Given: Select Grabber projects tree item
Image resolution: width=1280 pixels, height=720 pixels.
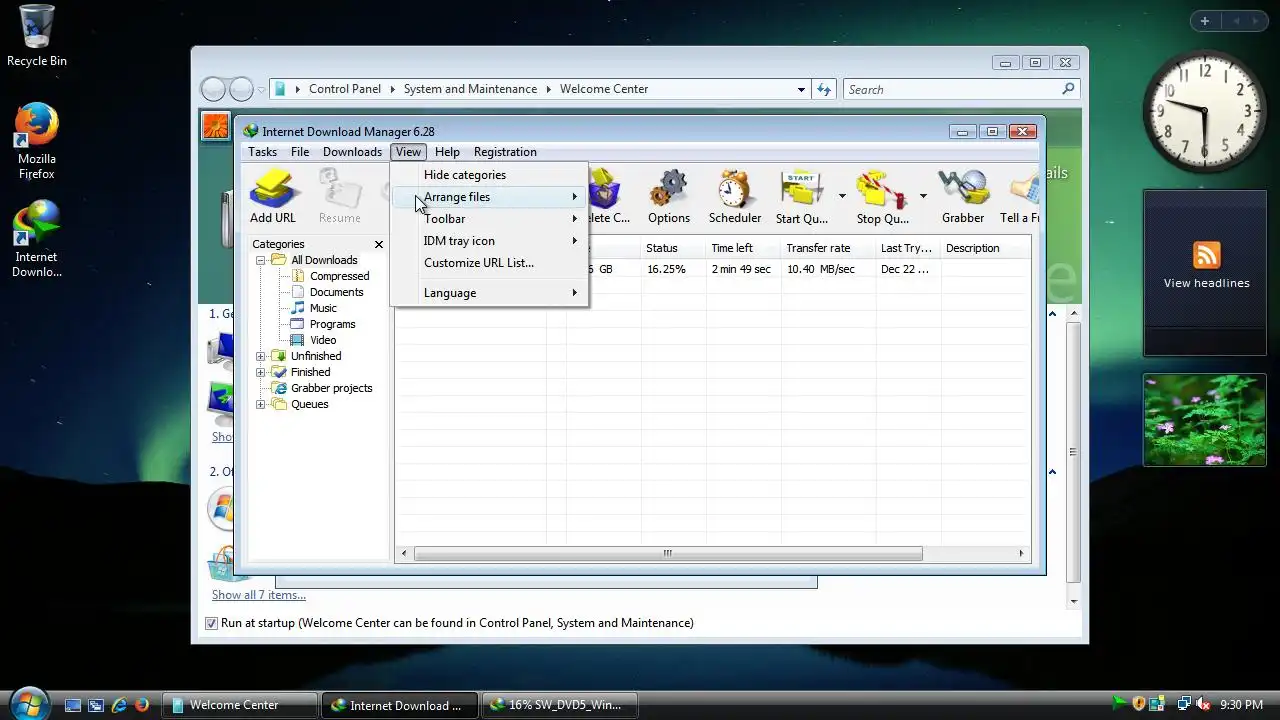Looking at the screenshot, I should coord(331,388).
